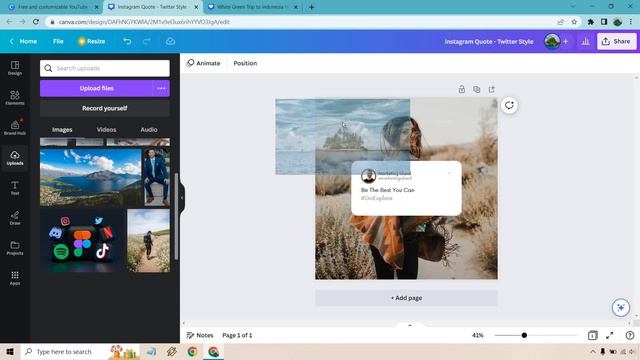Click the design title Instagram Quote - Twitter Style
The image size is (640, 360).
(489, 41)
